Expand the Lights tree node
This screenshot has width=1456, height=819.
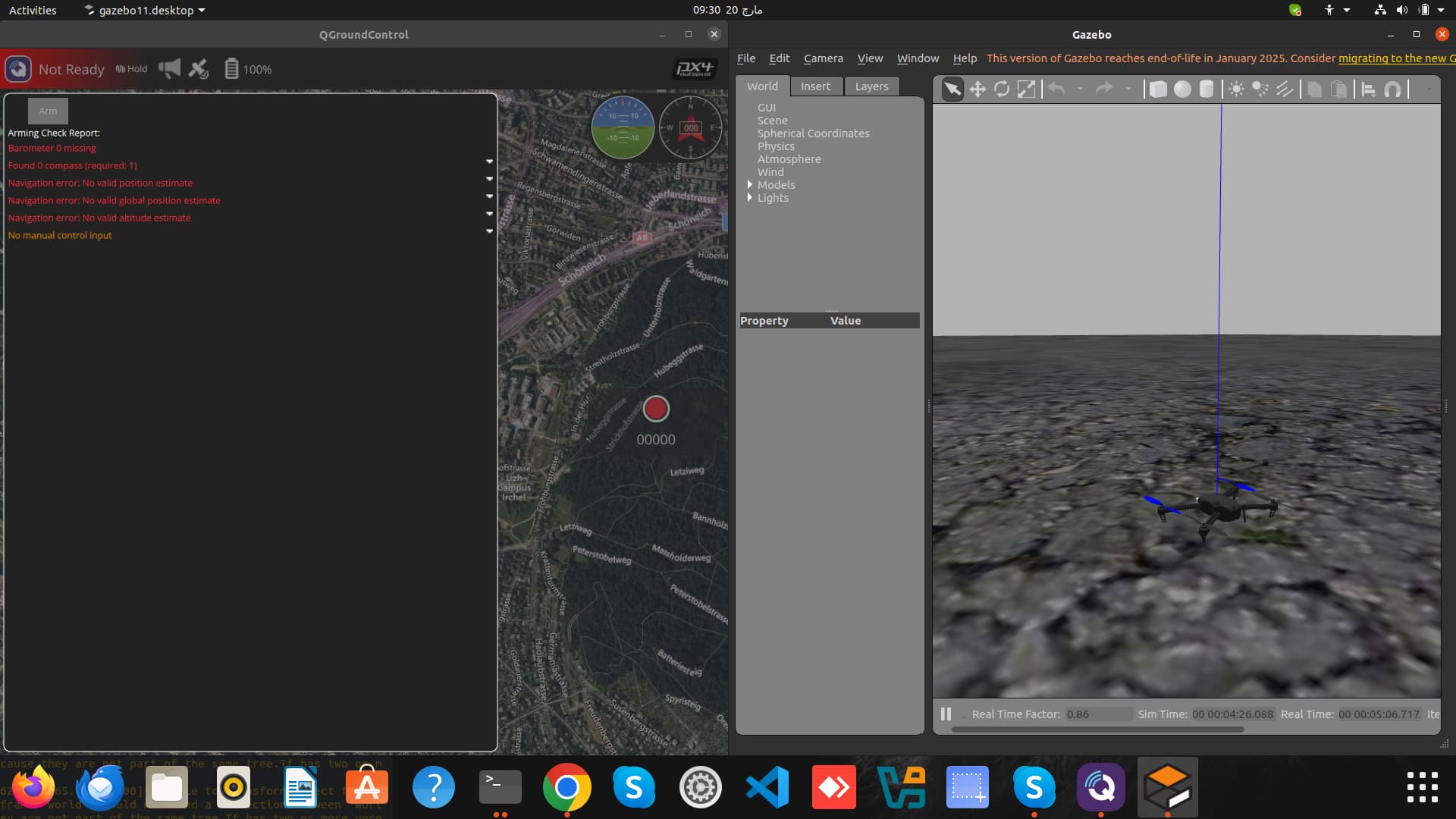coord(750,197)
